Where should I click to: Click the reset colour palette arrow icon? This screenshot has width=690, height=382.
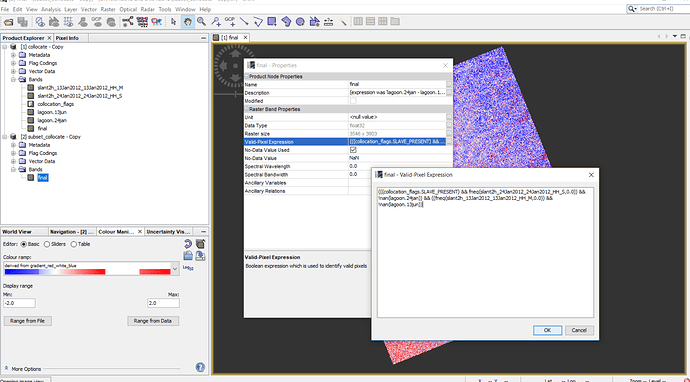[188, 244]
